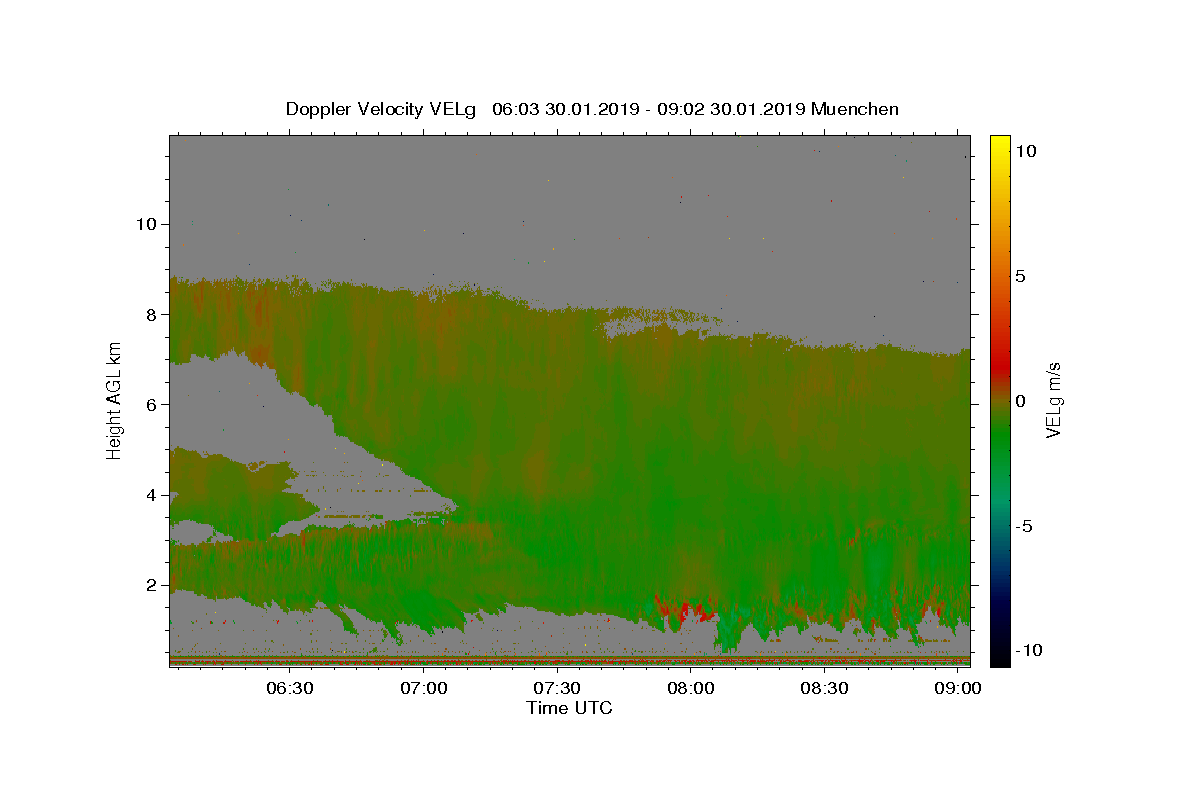This screenshot has height=800, width=1200.
Task: Click the '08:30' time tick label
Action: (825, 689)
